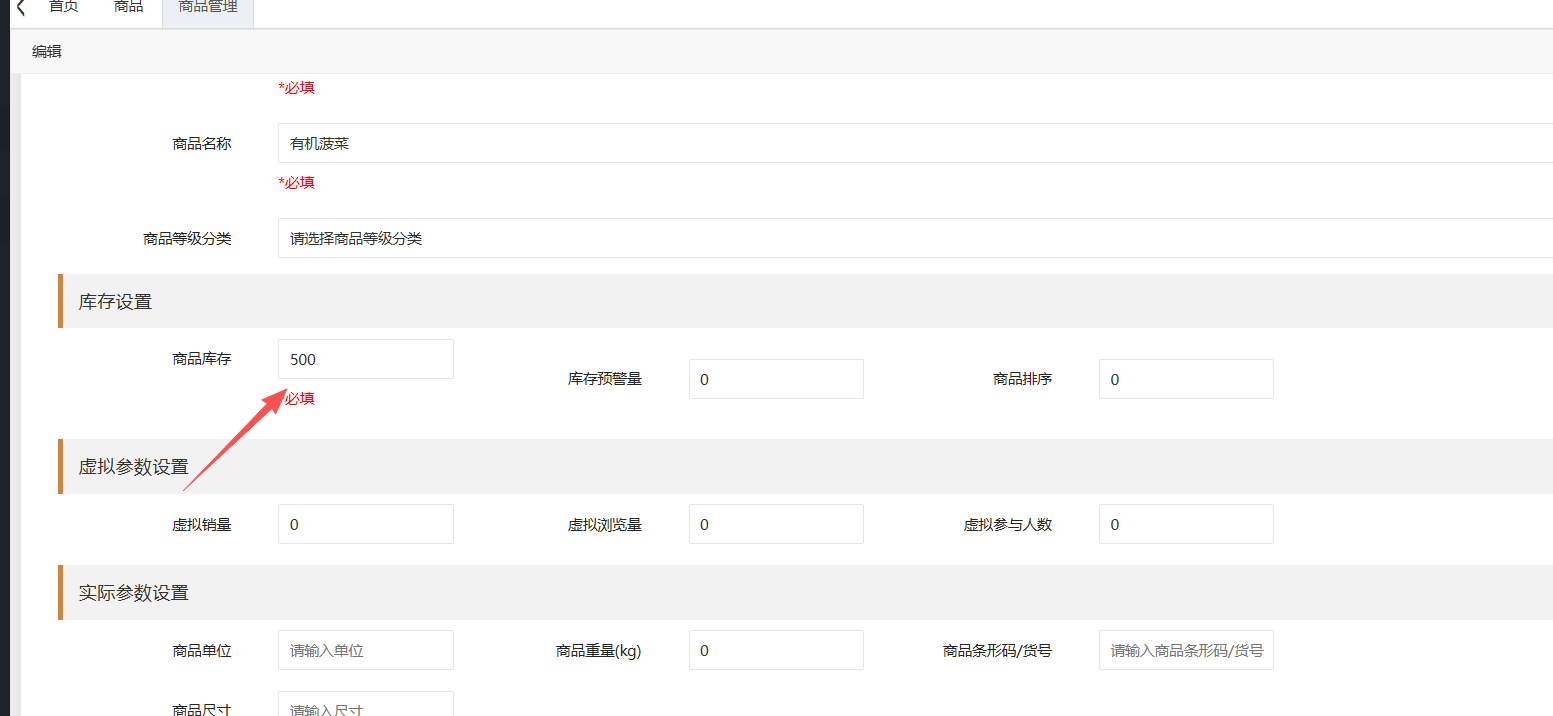This screenshot has width=1553, height=716.
Task: Click the back chevron arrow before 首页
Action: click(x=20, y=8)
